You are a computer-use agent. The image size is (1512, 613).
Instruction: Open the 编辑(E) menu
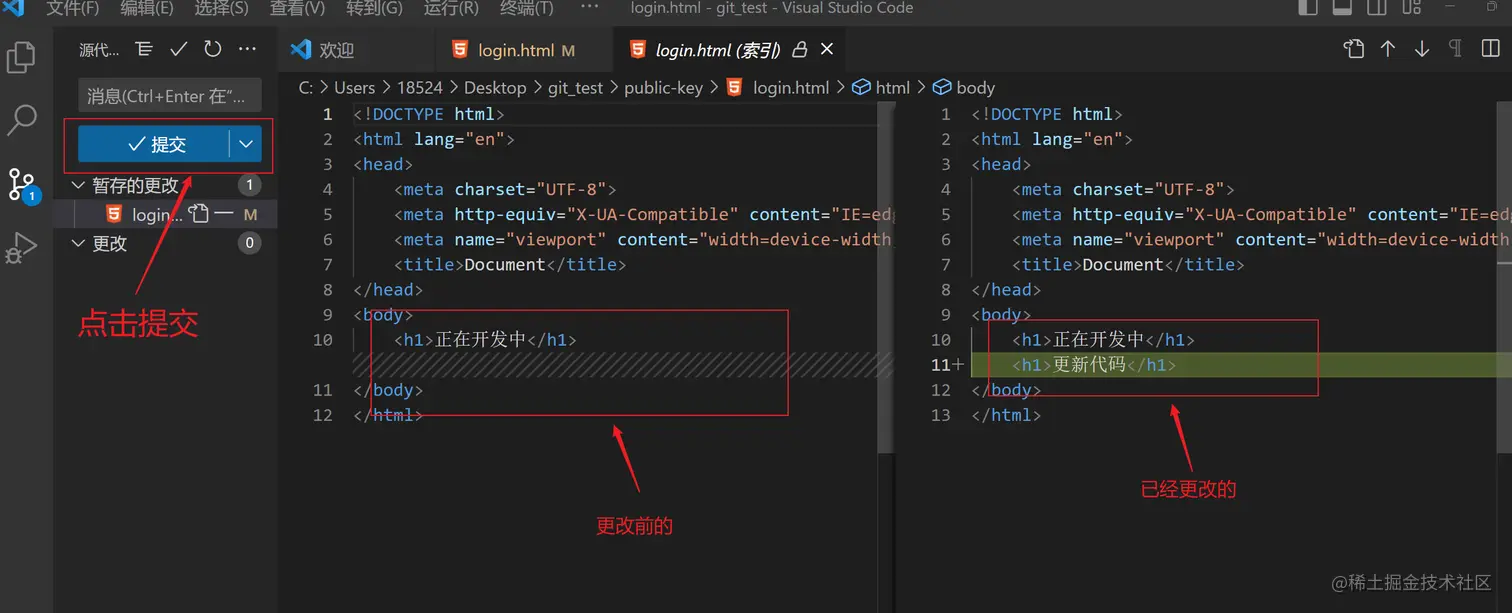click(x=147, y=8)
